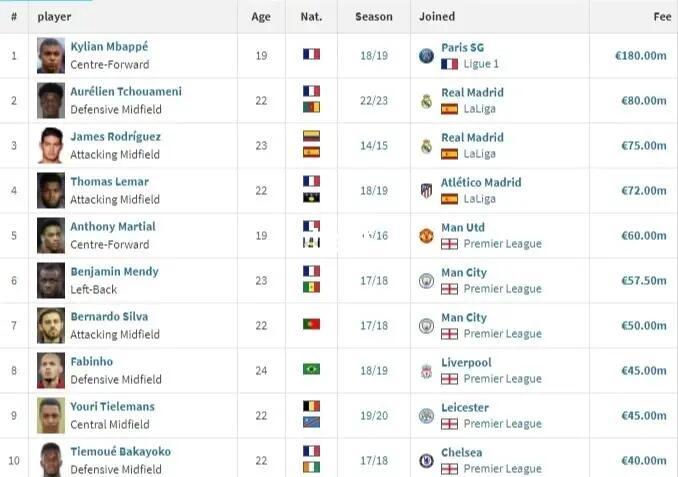Click the Man Utd club crest icon
Image resolution: width=678 pixels, height=477 pixels.
tap(427, 236)
